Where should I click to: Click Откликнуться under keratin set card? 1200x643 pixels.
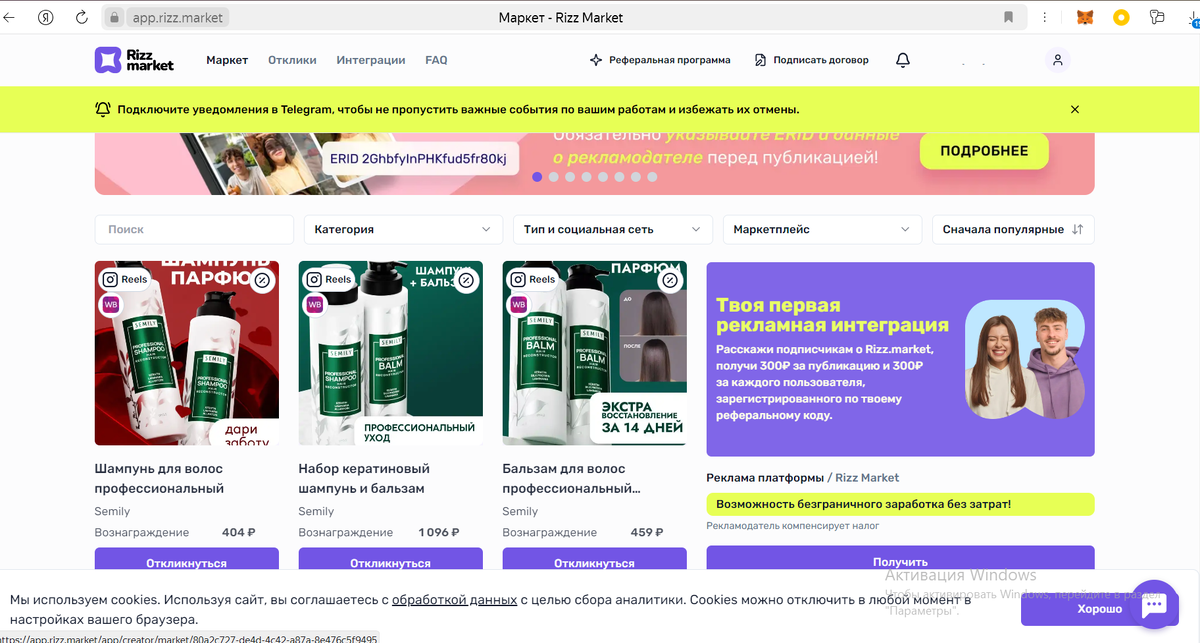[x=391, y=560]
